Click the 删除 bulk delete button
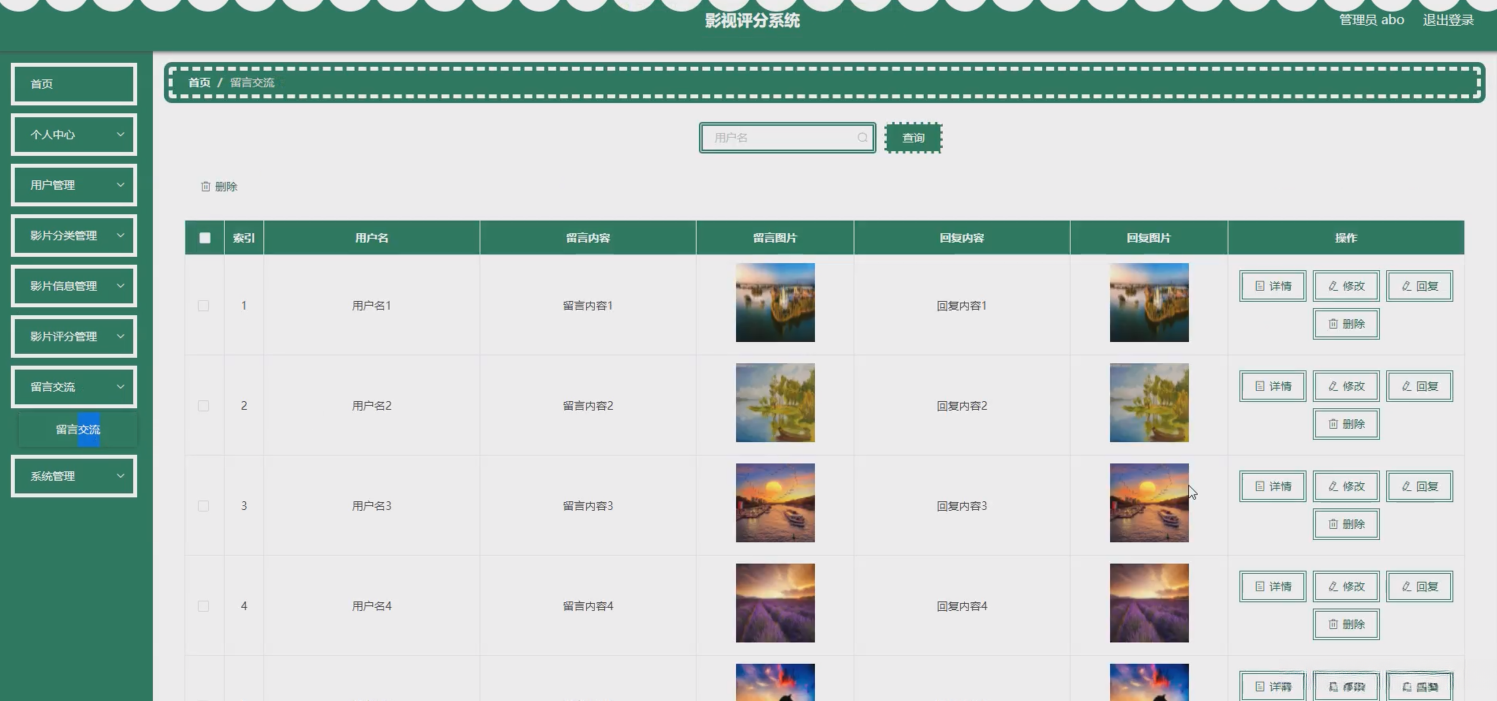The width and height of the screenshot is (1497, 701). point(219,187)
